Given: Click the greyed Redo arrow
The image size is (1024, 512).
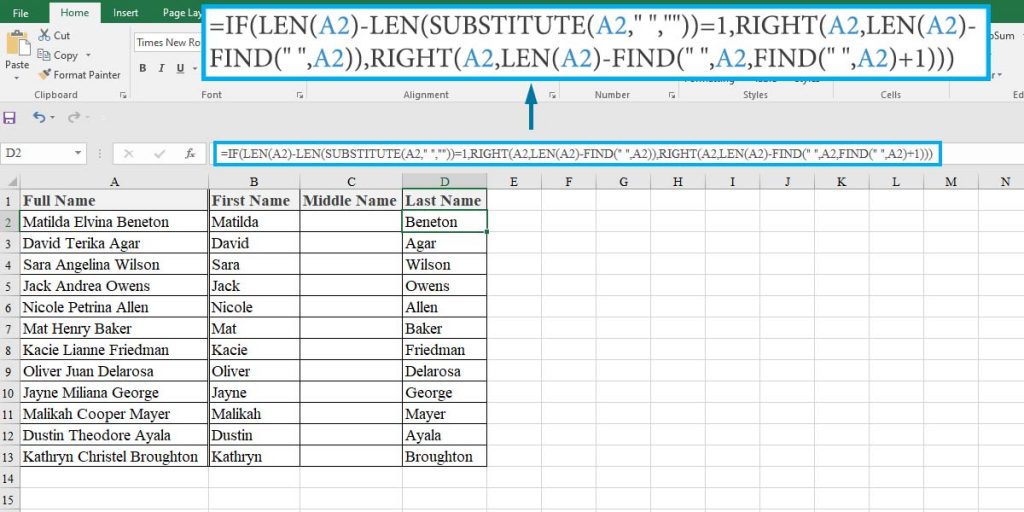Looking at the screenshot, I should (x=74, y=118).
